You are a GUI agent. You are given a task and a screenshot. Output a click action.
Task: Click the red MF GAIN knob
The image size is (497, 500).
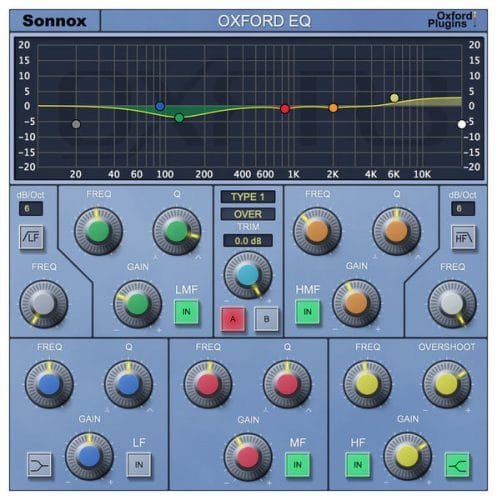click(248, 457)
